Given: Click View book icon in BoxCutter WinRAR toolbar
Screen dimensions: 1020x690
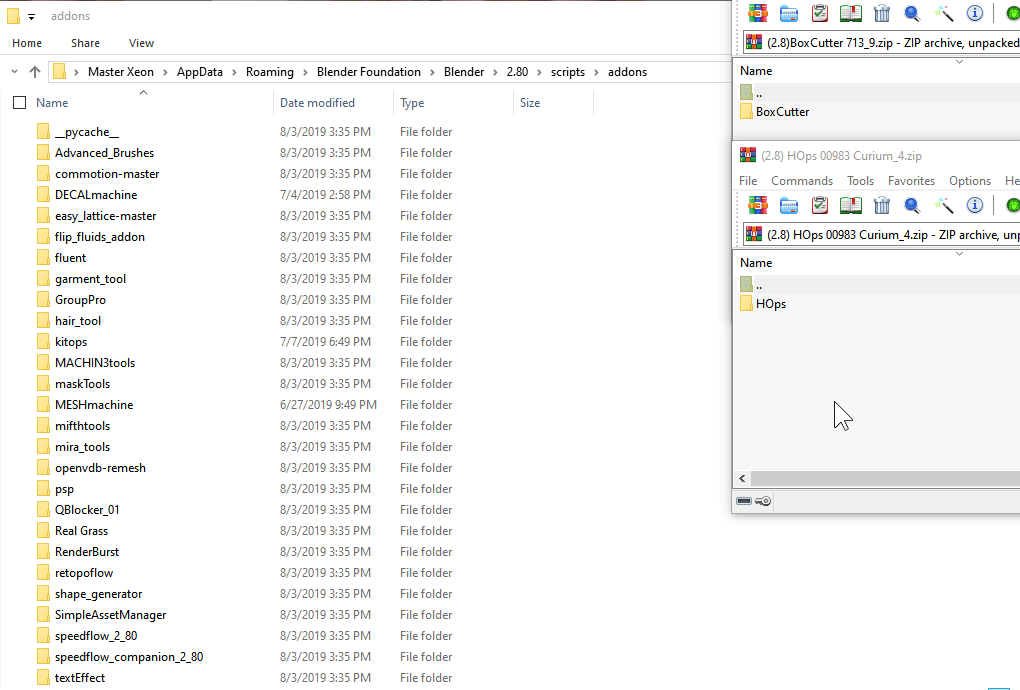Looking at the screenshot, I should tap(850, 13).
